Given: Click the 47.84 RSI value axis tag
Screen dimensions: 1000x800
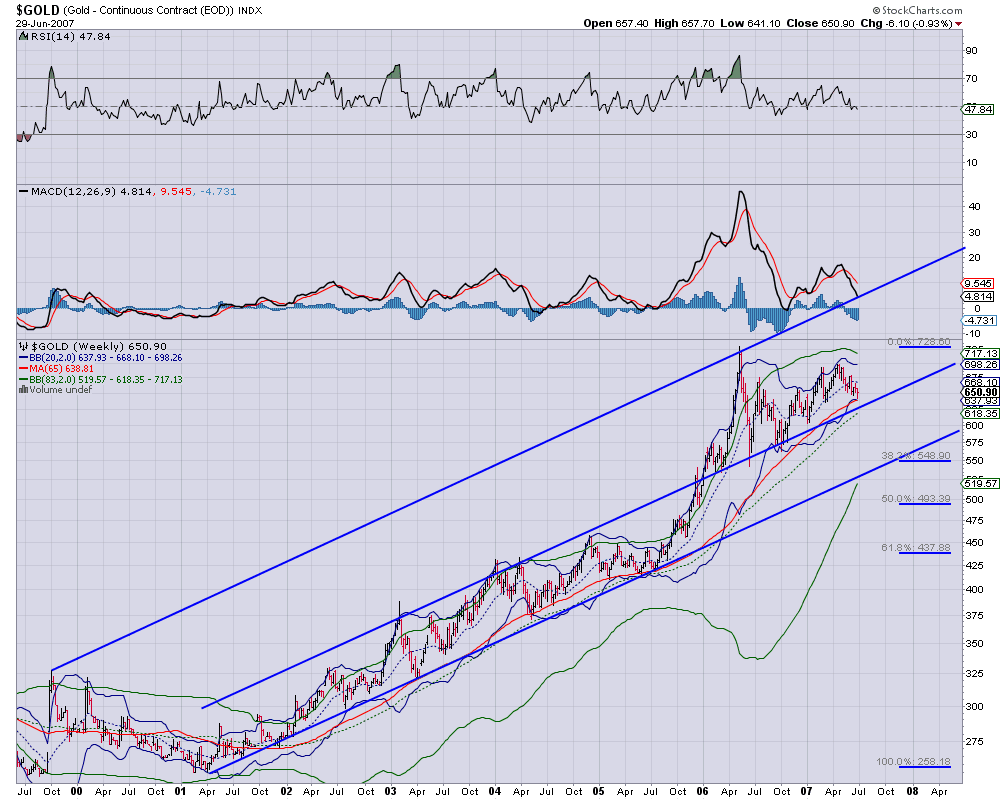Looking at the screenshot, I should [977, 109].
